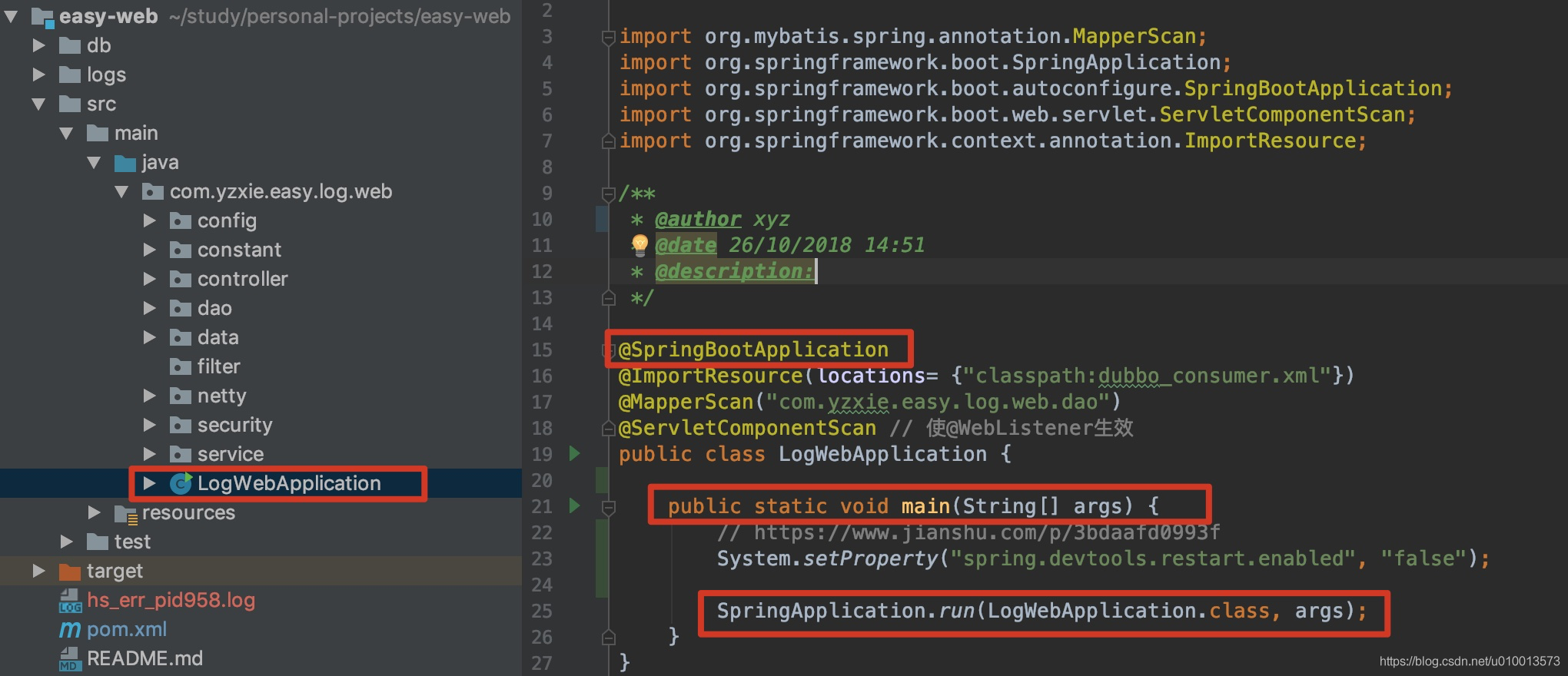The height and width of the screenshot is (676, 1568).
Task: Click line number 19 in the gutter
Action: [542, 454]
